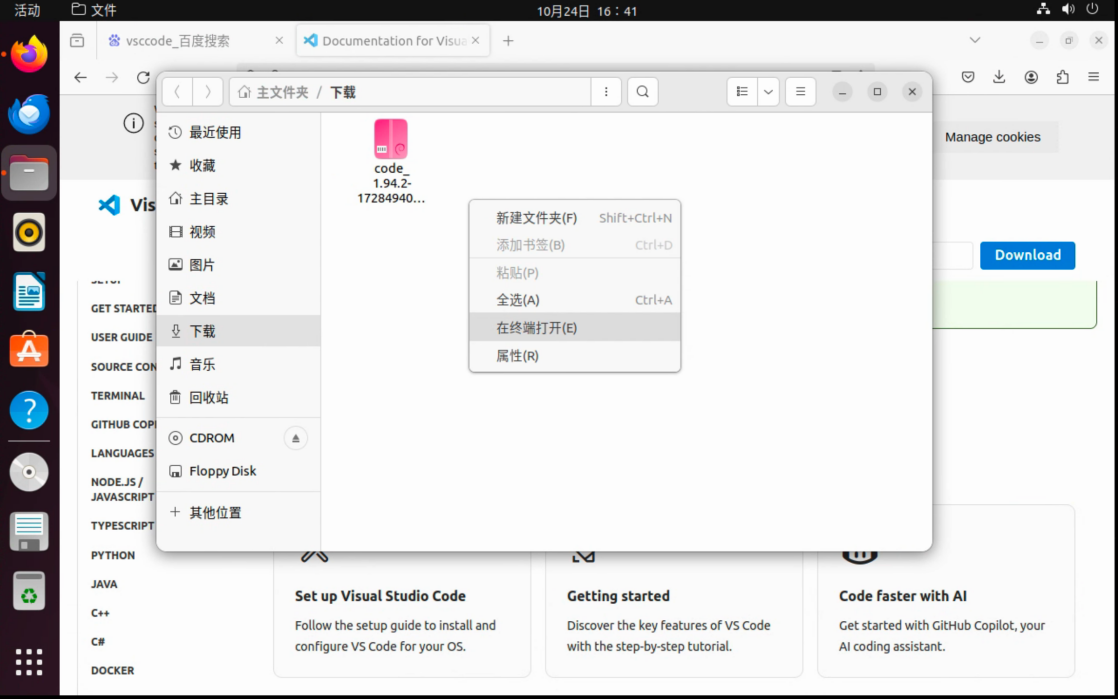Image resolution: width=1118 pixels, height=699 pixels.
Task: Open Set up Visual Studio Code card
Action: tap(402, 613)
